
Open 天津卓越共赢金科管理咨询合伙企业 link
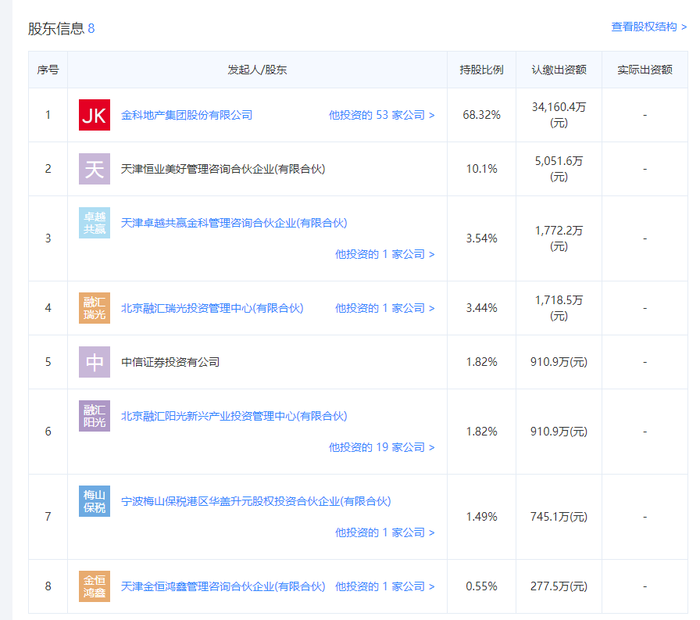pyautogui.click(x=234, y=223)
